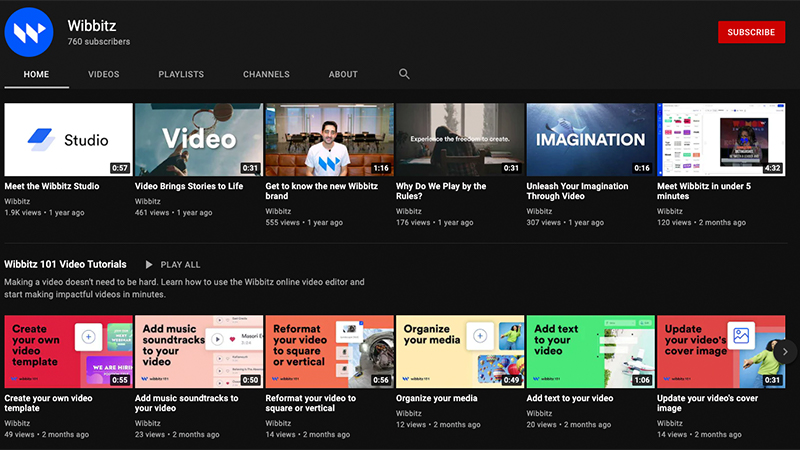This screenshot has height=450, width=800.
Task: Open the Why Do We Play by the Rules thumbnail
Action: pyautogui.click(x=460, y=140)
